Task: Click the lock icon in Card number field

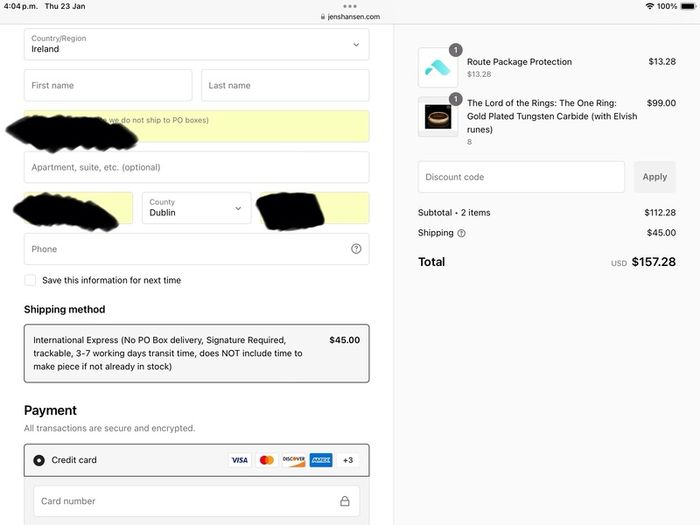Action: tap(345, 501)
